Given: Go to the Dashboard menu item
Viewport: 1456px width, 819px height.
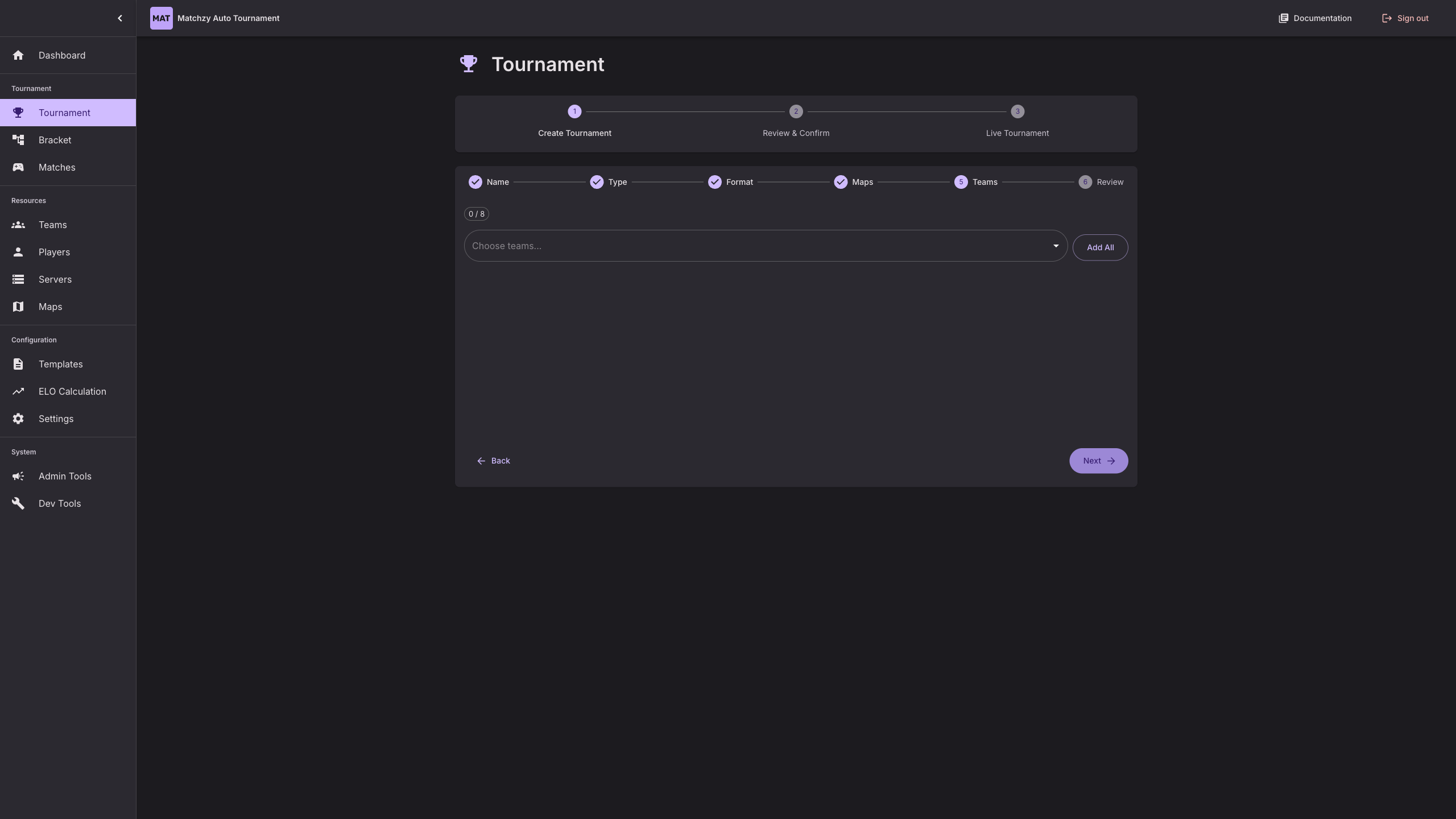Looking at the screenshot, I should (x=62, y=55).
